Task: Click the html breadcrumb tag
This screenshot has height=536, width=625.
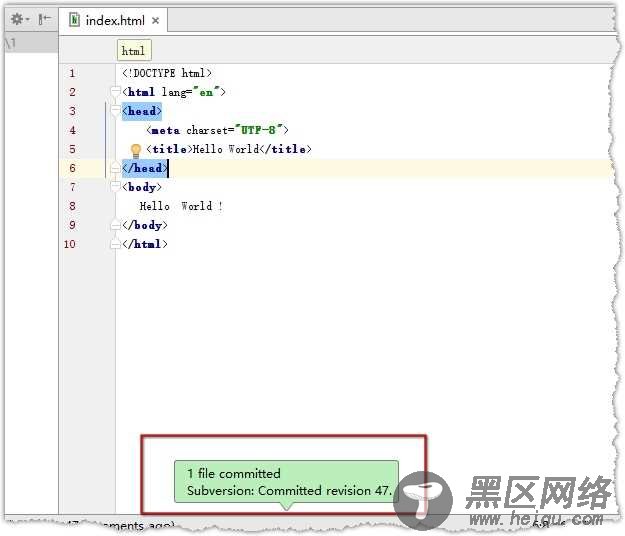Action: tap(134, 51)
